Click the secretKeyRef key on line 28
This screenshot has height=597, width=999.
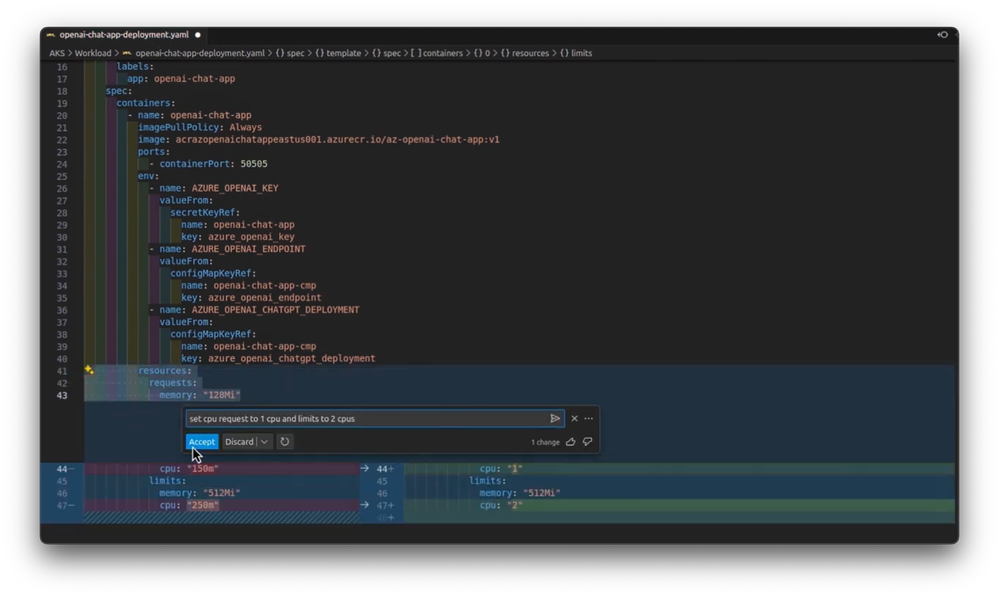[205, 213]
